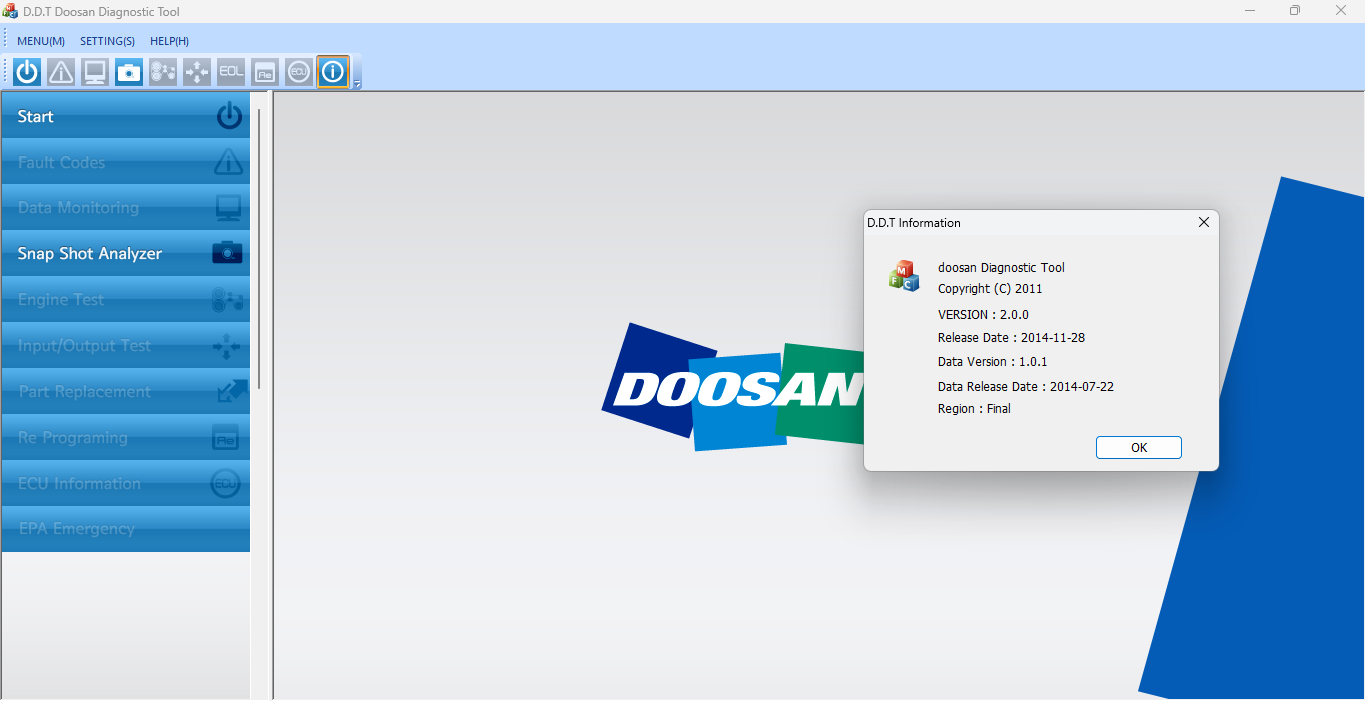Click the highlighted Information toolbar icon

pyautogui.click(x=333, y=72)
